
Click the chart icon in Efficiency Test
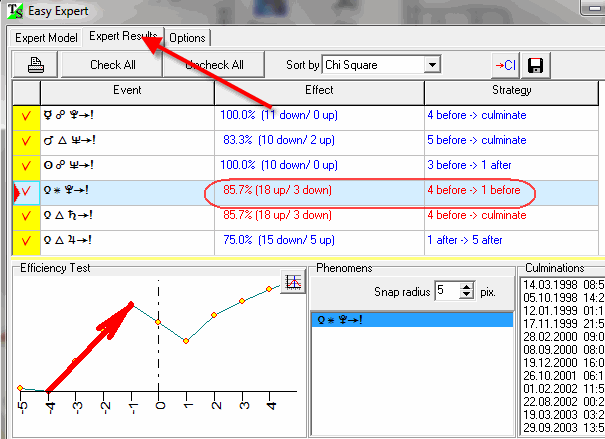(293, 283)
